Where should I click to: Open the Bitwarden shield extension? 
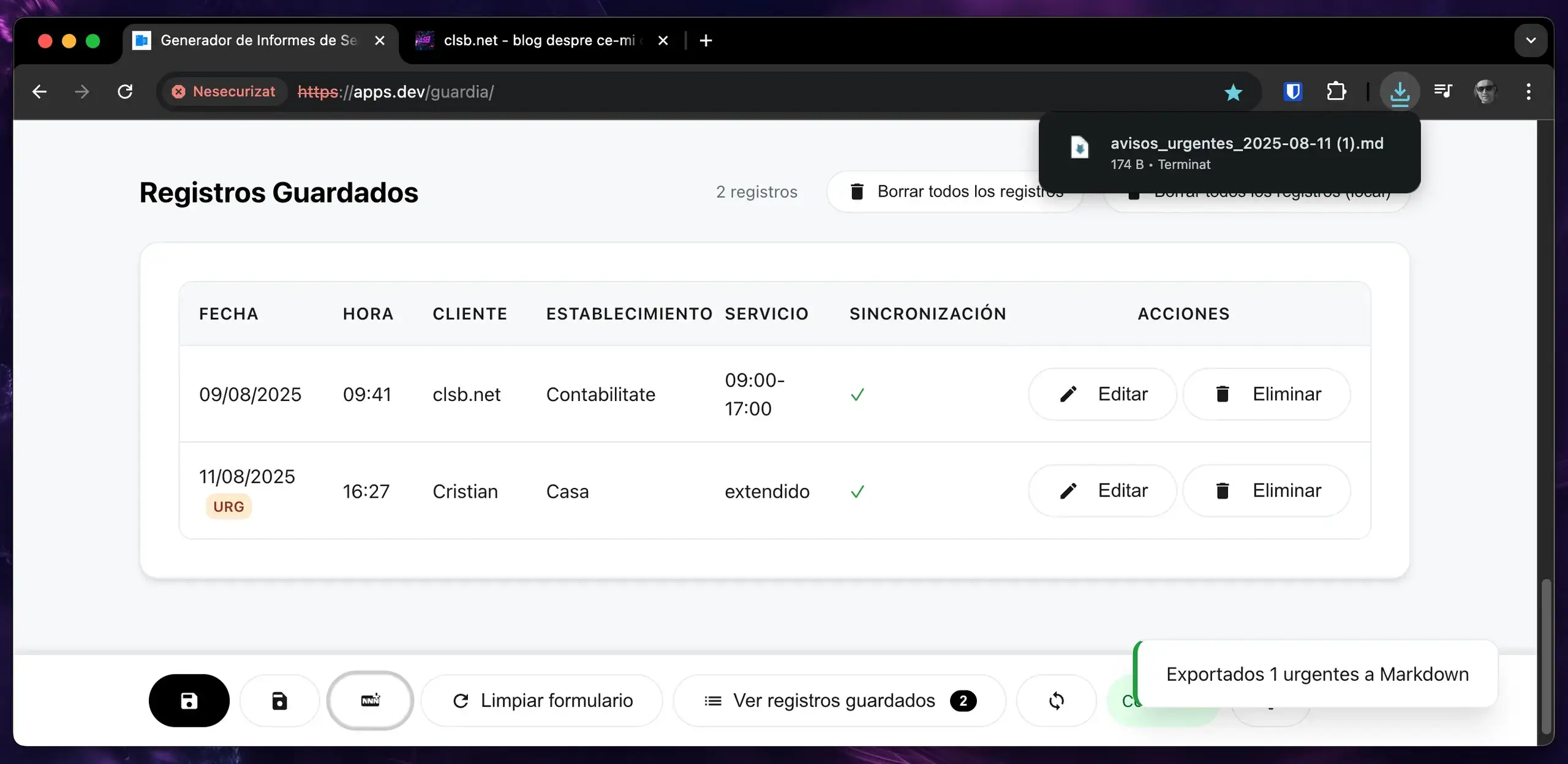coord(1292,92)
